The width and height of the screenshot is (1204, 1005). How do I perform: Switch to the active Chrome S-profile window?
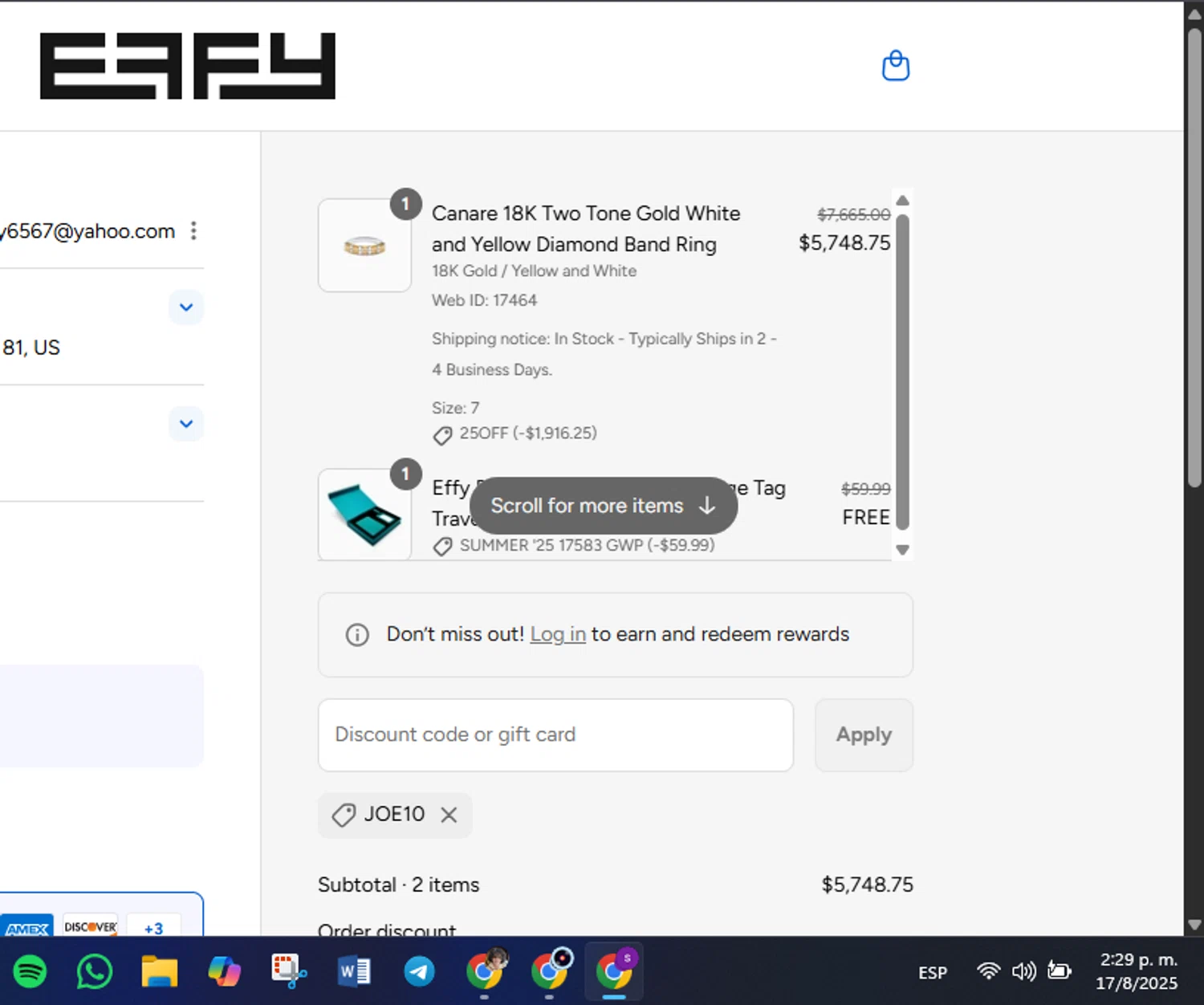pos(614,971)
